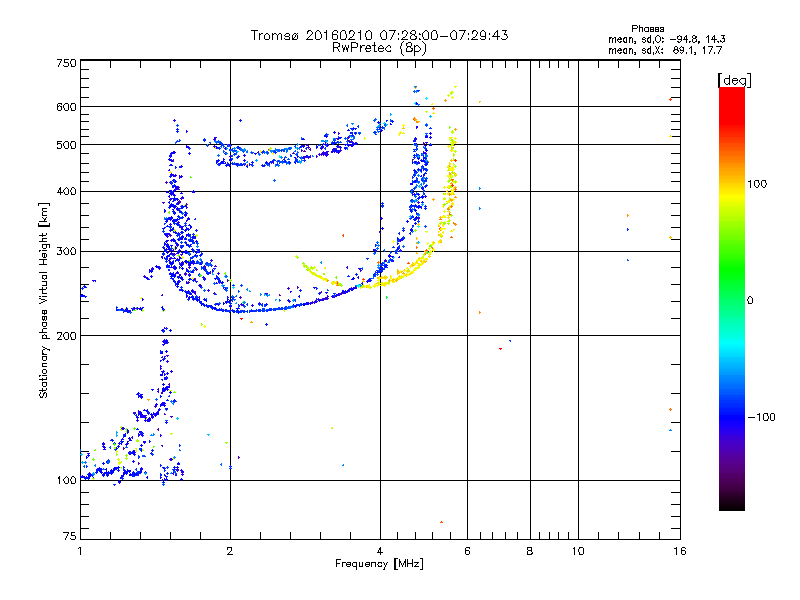Click the y-axis tick label '500'
The height and width of the screenshot is (600, 800).
tap(66, 145)
